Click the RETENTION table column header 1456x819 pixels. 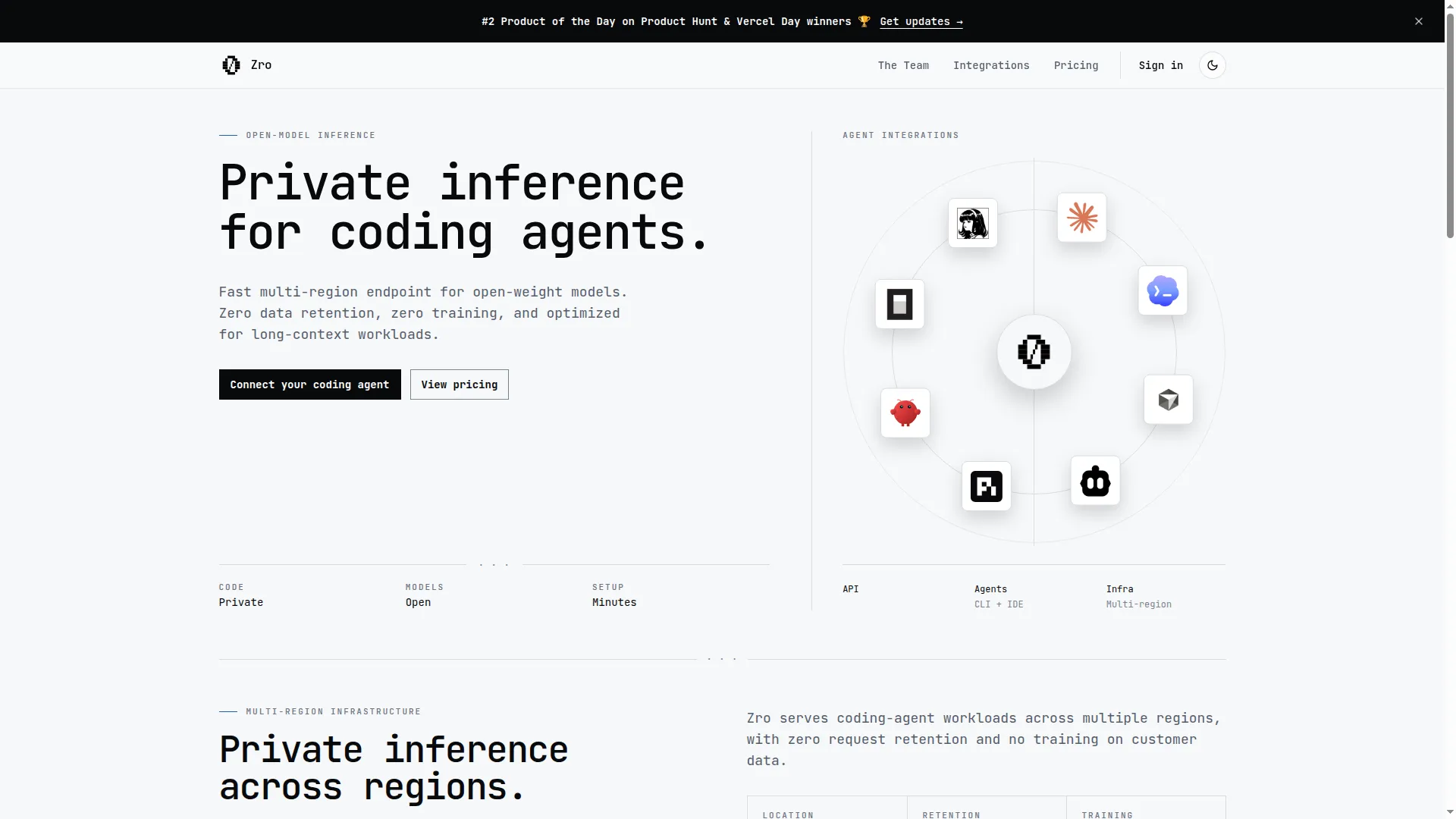951,814
